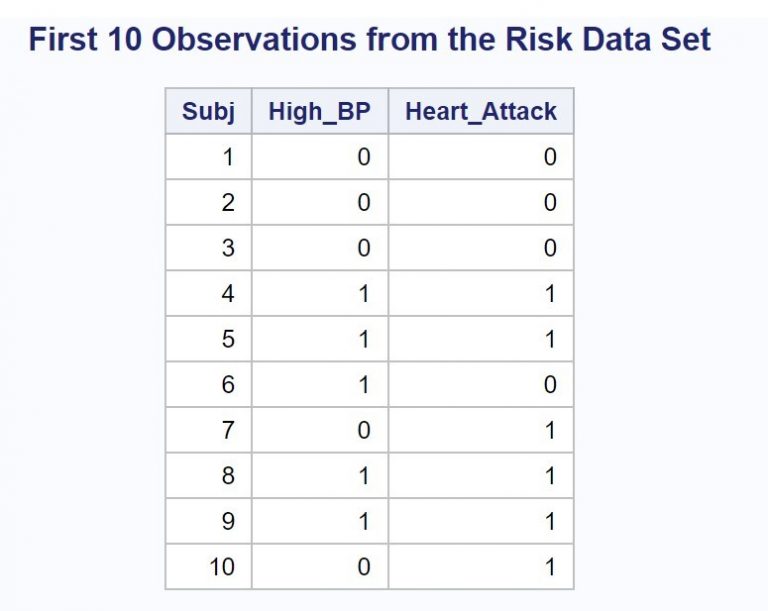Click the Heart_Attack column header

pyautogui.click(x=480, y=111)
